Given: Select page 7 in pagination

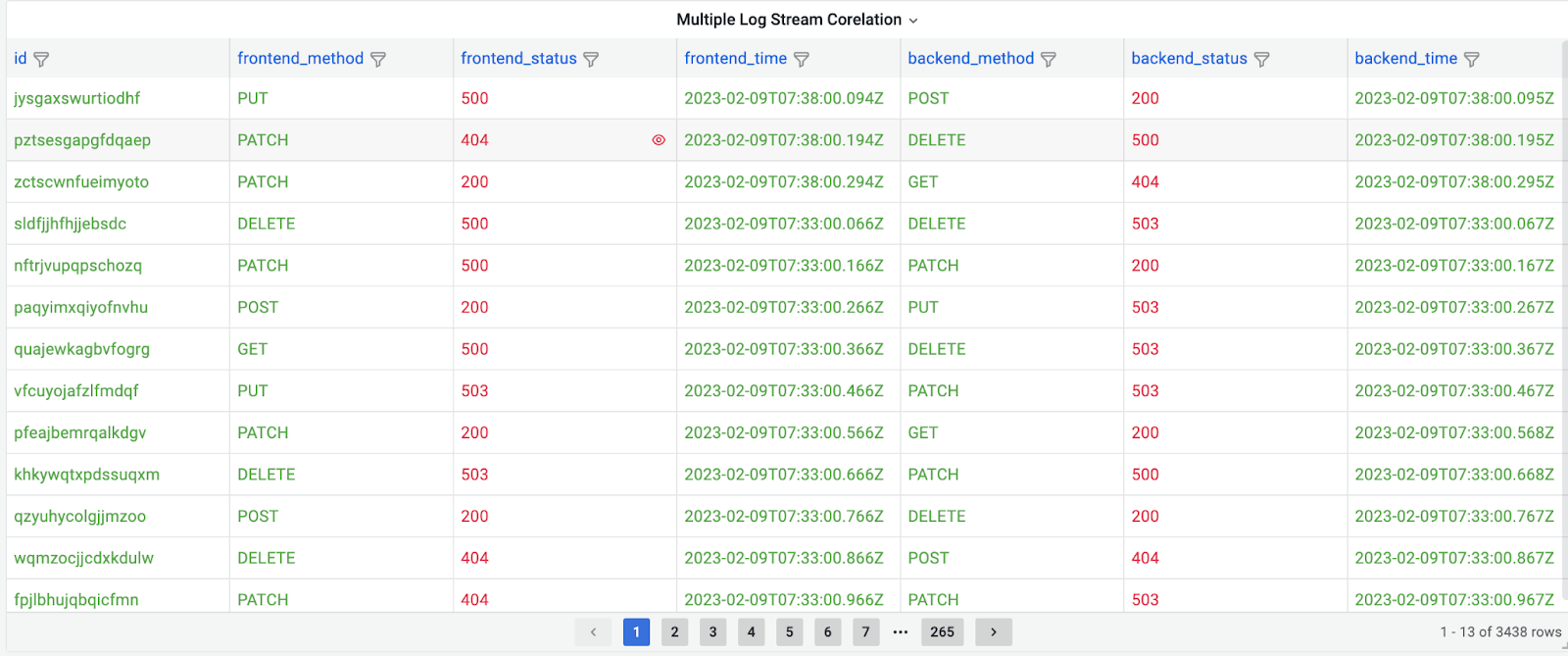Looking at the screenshot, I should 865,632.
